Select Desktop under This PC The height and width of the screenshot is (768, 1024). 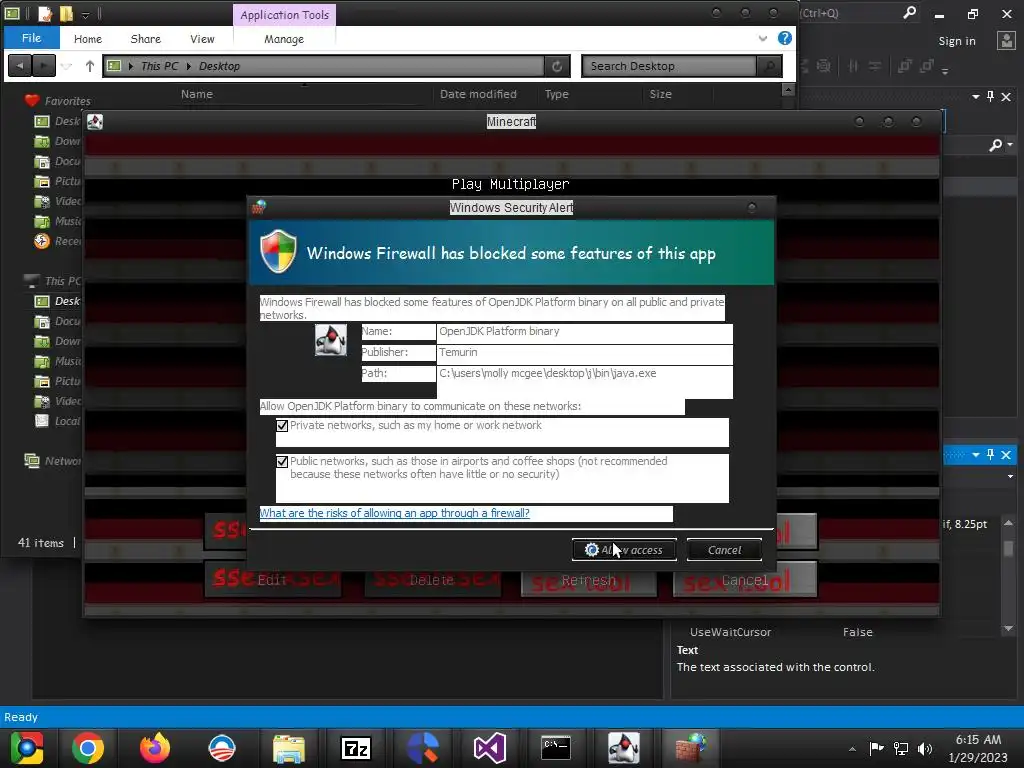click(x=57, y=301)
